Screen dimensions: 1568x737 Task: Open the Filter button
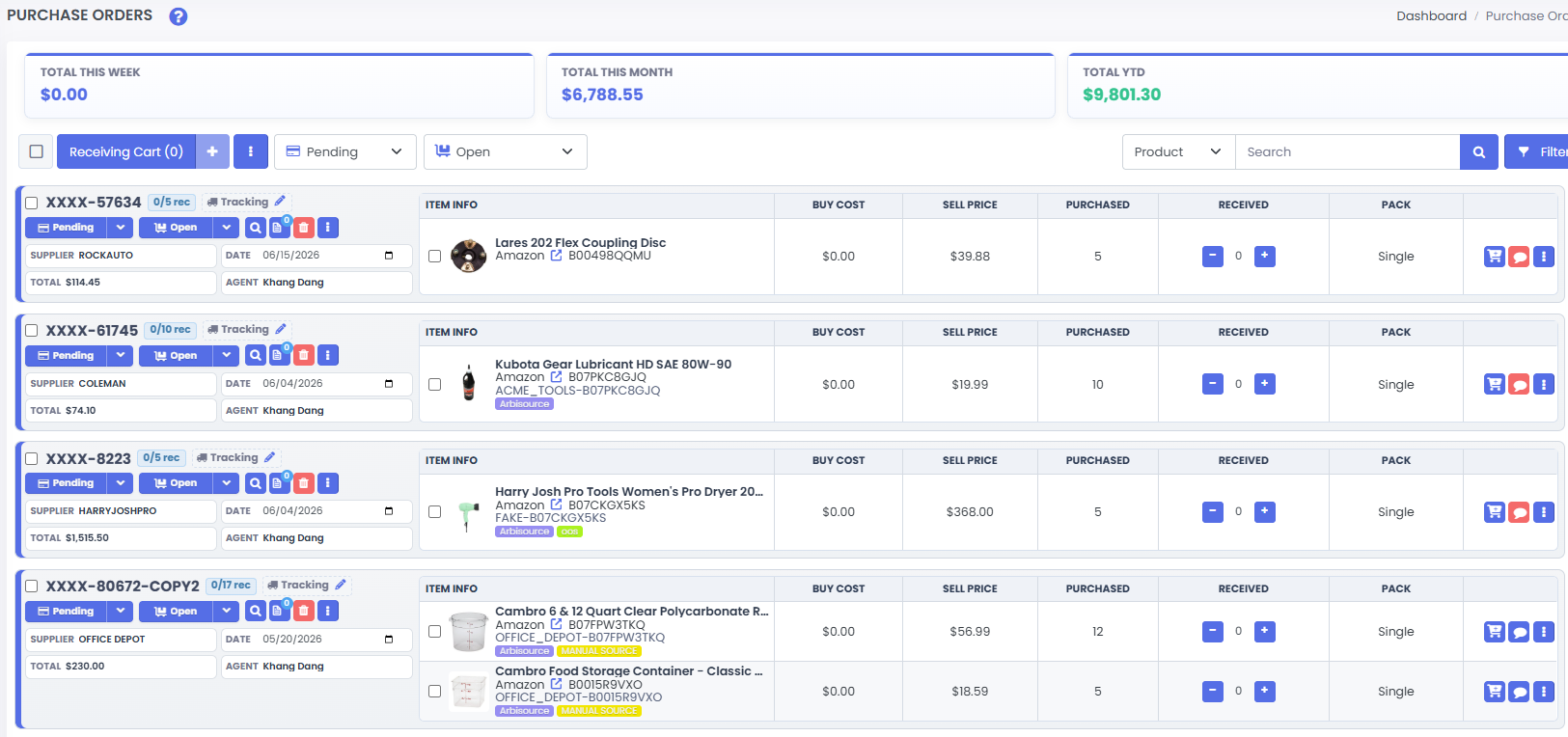point(1537,151)
